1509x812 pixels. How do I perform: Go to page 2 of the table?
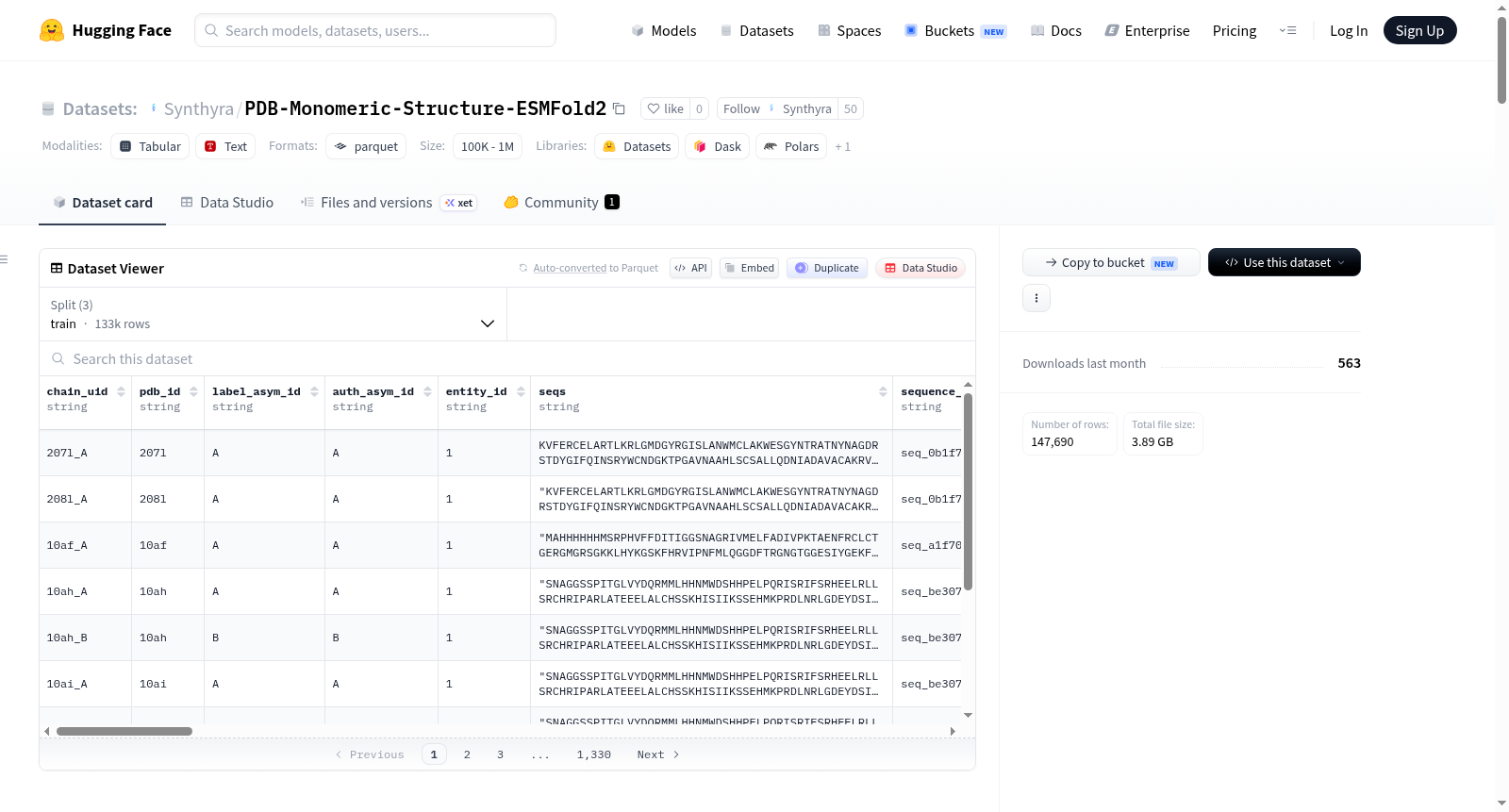pos(467,754)
